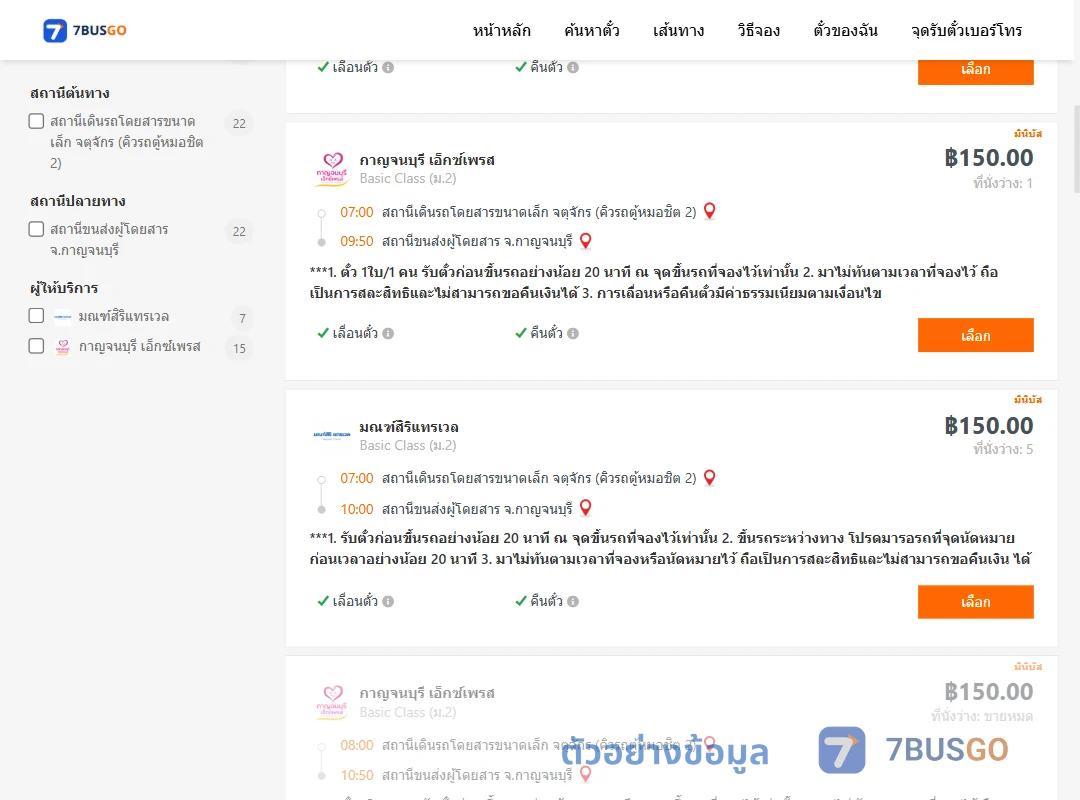This screenshot has height=800, width=1080.
Task: Click info icon next to เลื่อนตั๋ว in top card
Action: tap(388, 68)
